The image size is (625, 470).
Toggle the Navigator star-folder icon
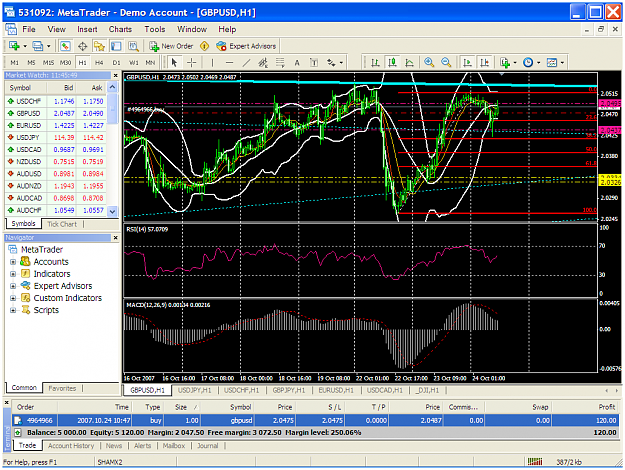tap(99, 46)
